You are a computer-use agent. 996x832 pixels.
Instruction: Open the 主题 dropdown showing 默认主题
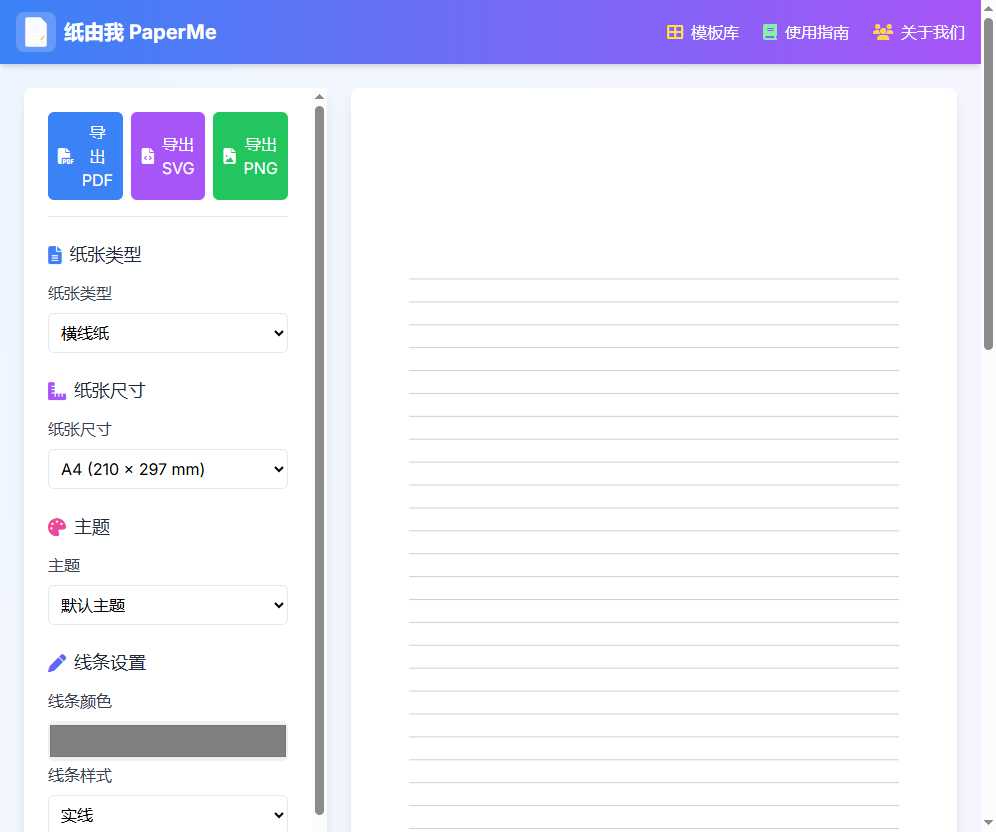167,605
